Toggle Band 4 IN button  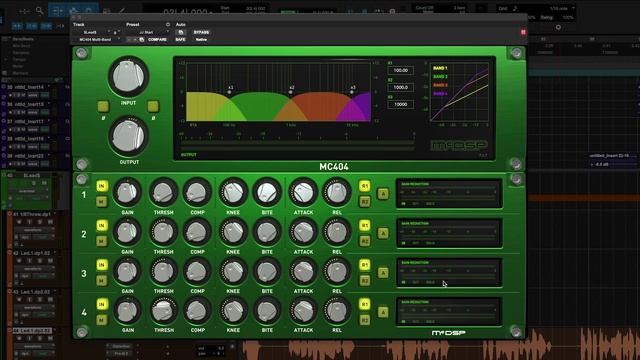click(x=102, y=304)
